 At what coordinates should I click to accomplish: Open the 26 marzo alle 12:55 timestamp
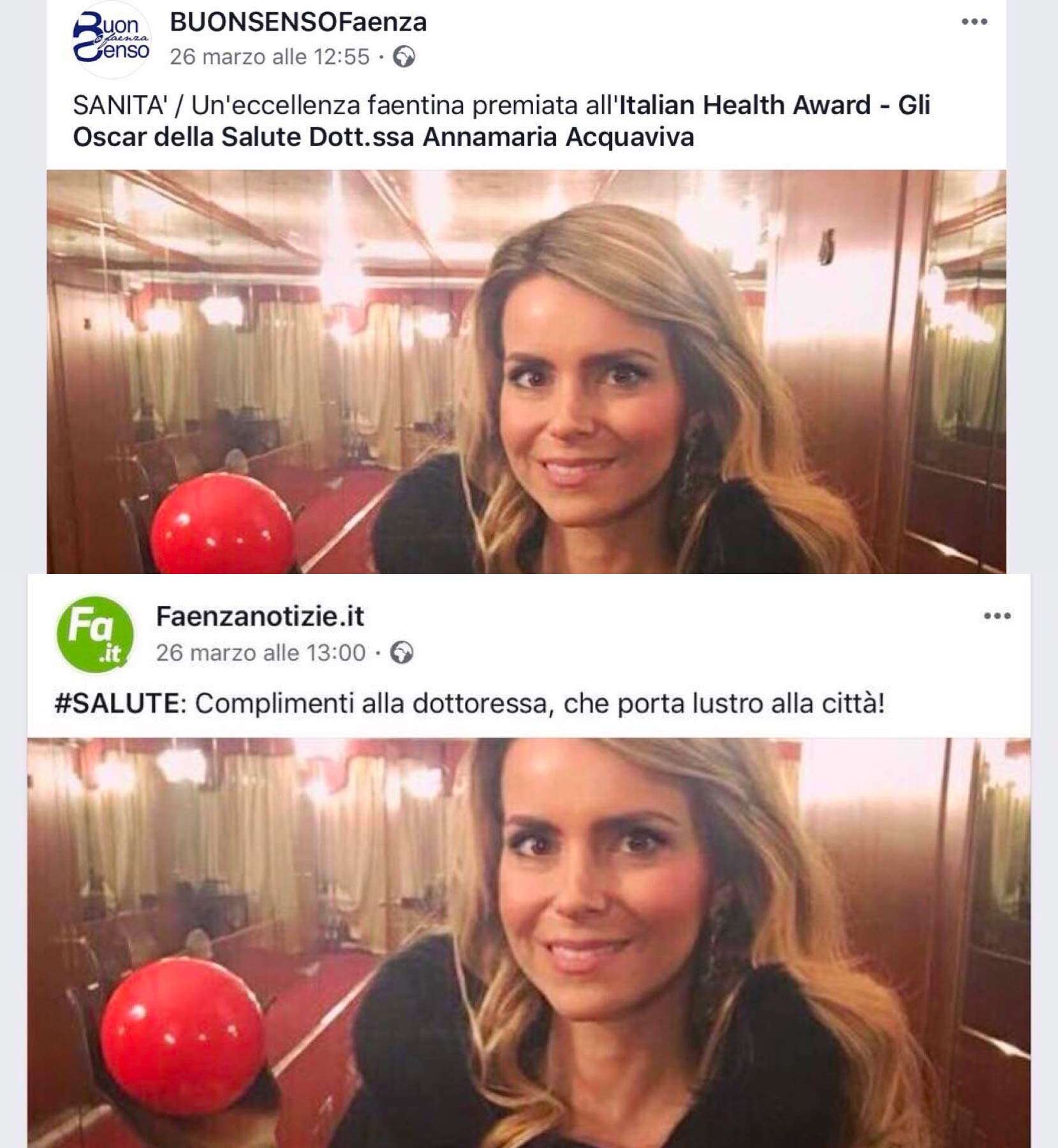[270, 57]
